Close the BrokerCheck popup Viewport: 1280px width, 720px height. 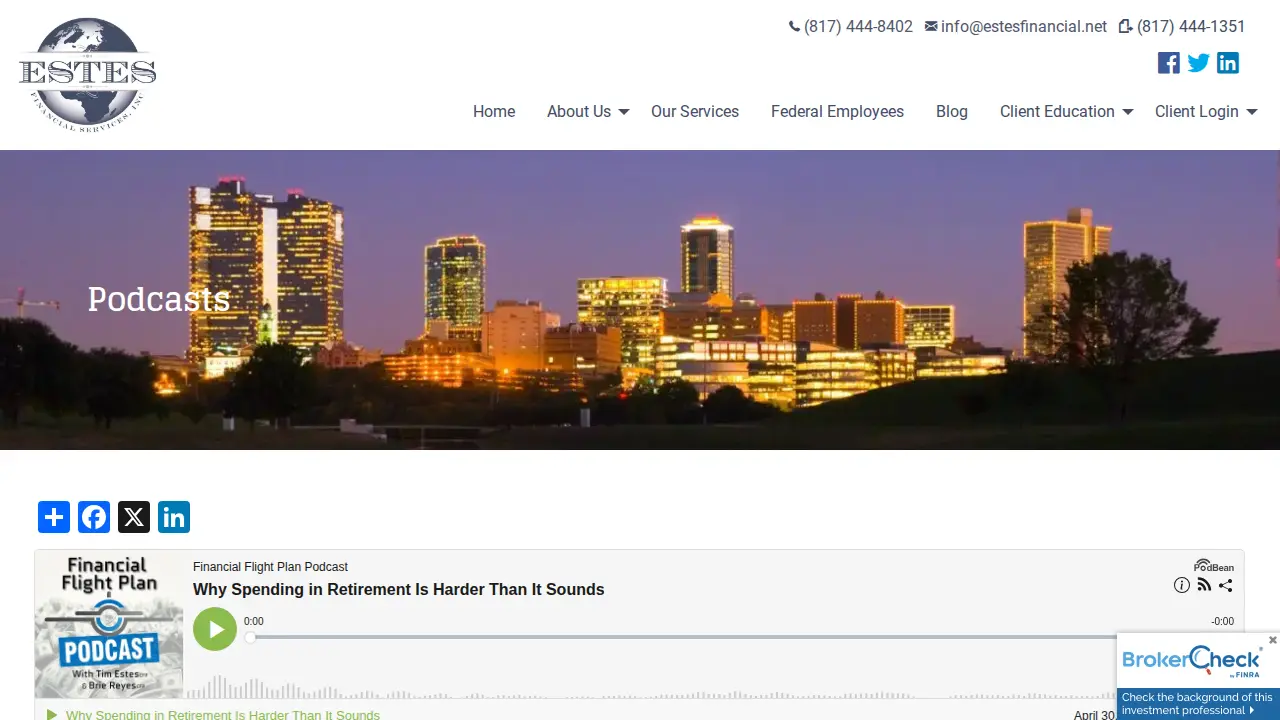(1272, 640)
